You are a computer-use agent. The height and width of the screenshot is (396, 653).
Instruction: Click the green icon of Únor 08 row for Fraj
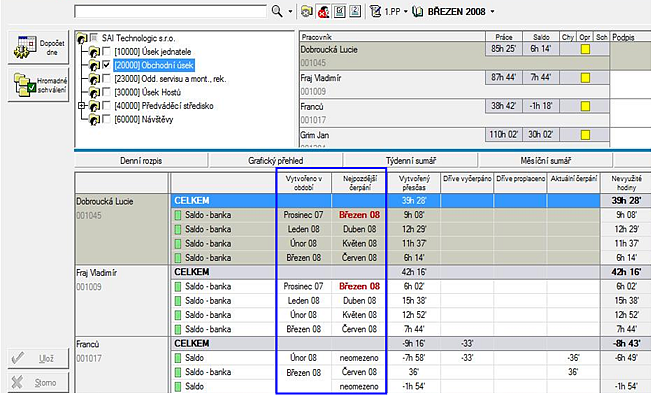tap(178, 315)
